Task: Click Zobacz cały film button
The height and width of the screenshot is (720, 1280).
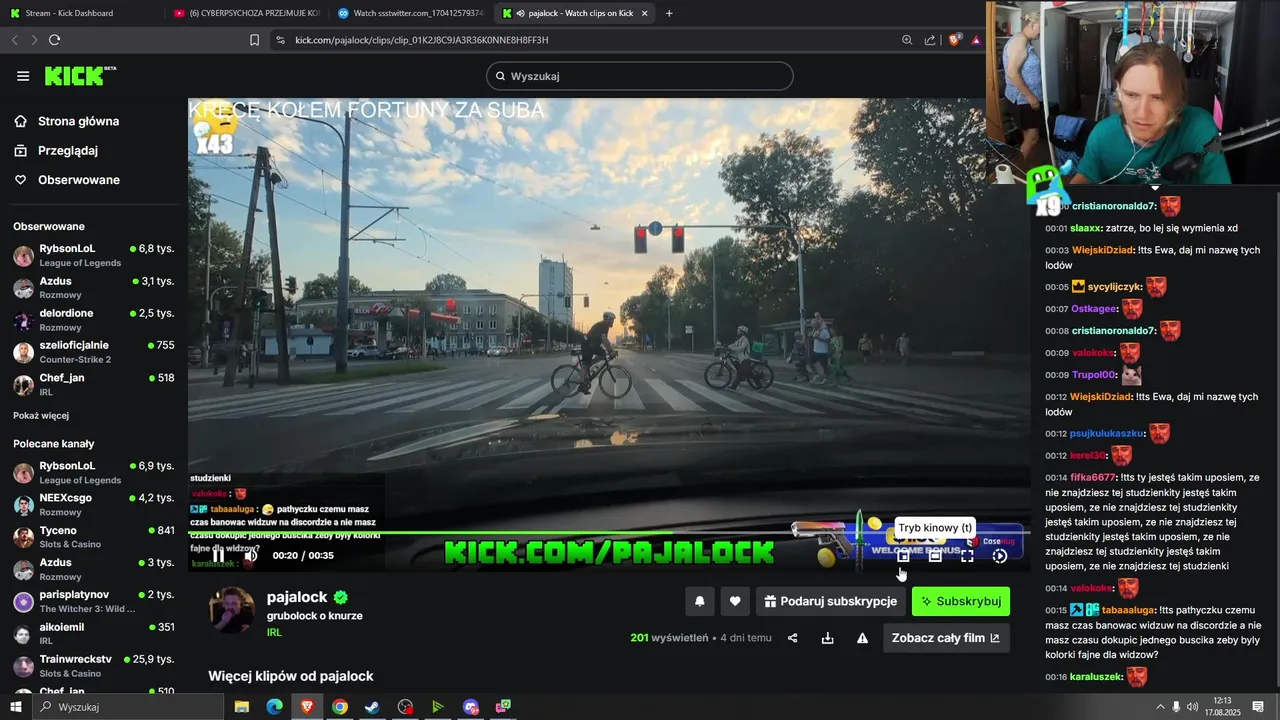Action: (946, 638)
